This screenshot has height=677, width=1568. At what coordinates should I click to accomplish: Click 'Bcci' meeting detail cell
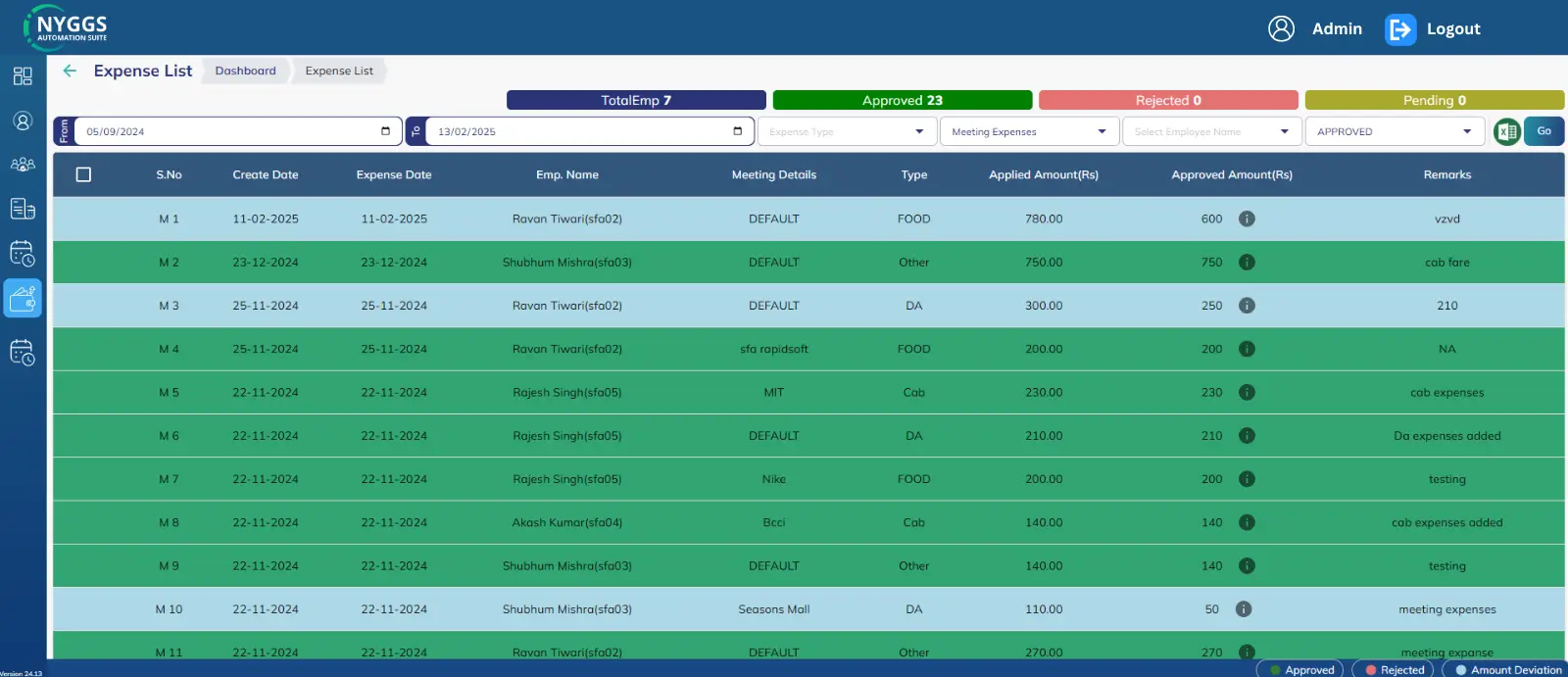click(x=774, y=522)
